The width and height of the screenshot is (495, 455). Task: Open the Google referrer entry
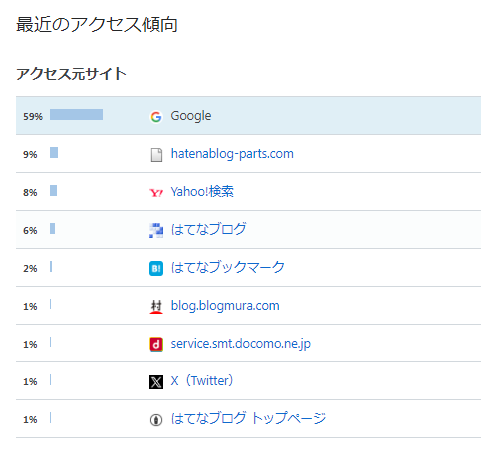point(191,116)
